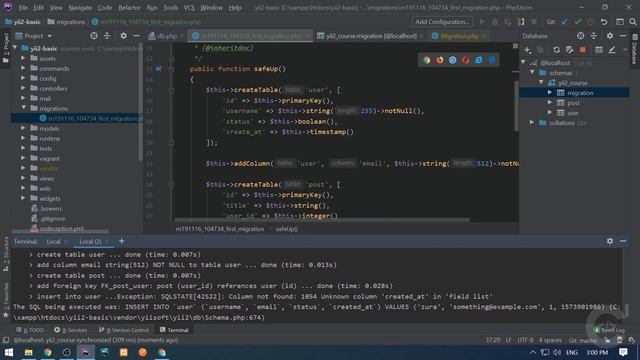The height and width of the screenshot is (360, 640).
Task: Switch to Migration.php editor tab
Action: [x=459, y=36]
